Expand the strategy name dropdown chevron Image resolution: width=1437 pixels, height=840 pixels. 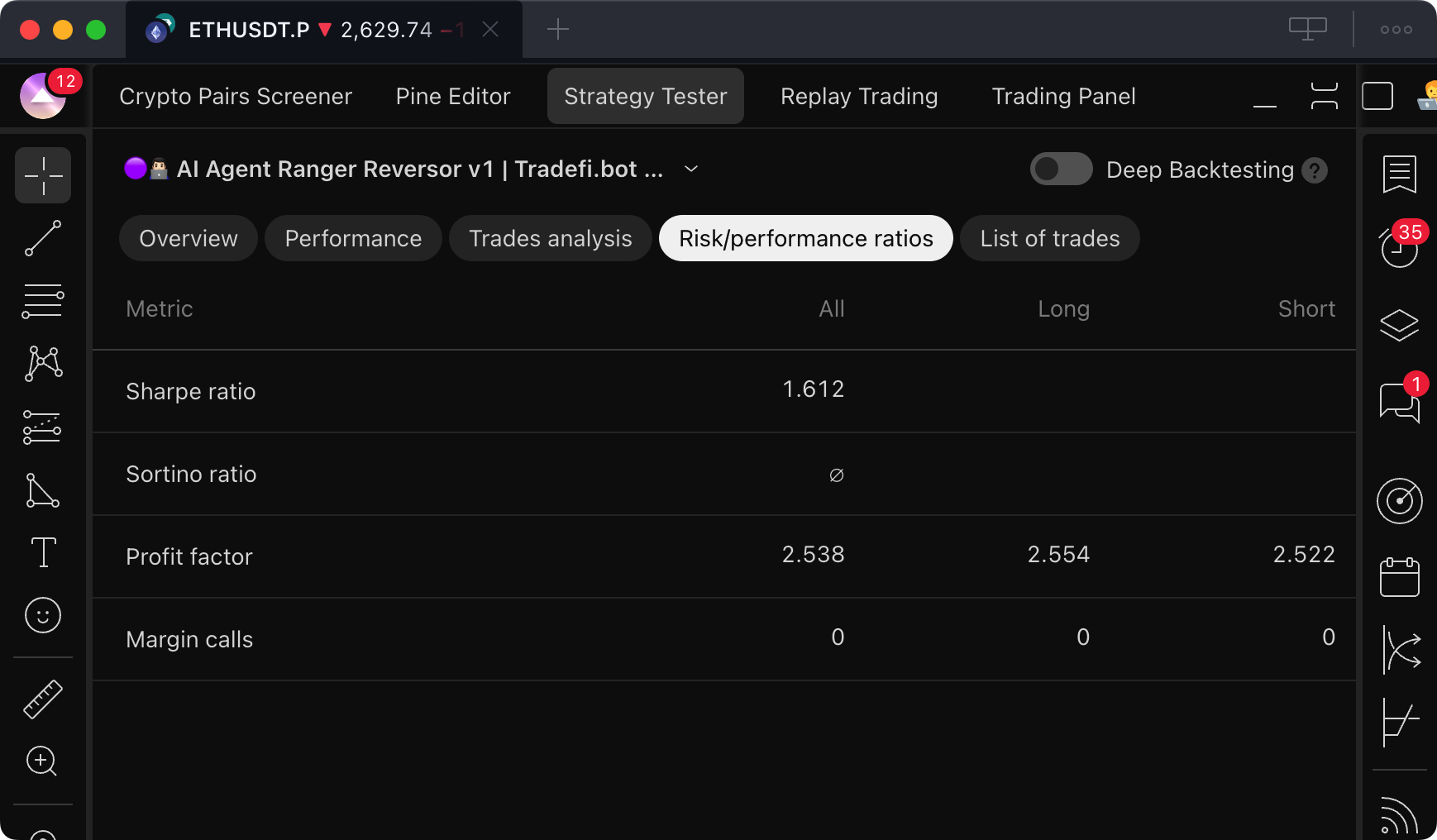tap(691, 169)
